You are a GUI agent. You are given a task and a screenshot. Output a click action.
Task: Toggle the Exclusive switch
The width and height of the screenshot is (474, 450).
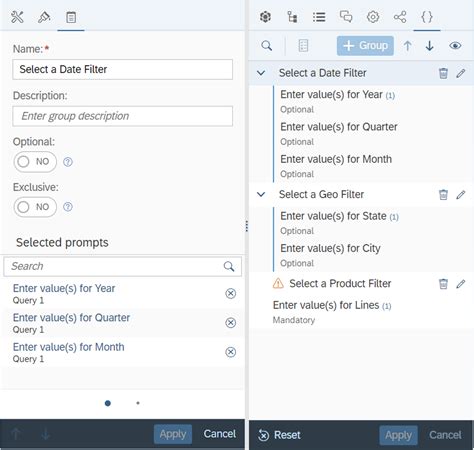35,207
